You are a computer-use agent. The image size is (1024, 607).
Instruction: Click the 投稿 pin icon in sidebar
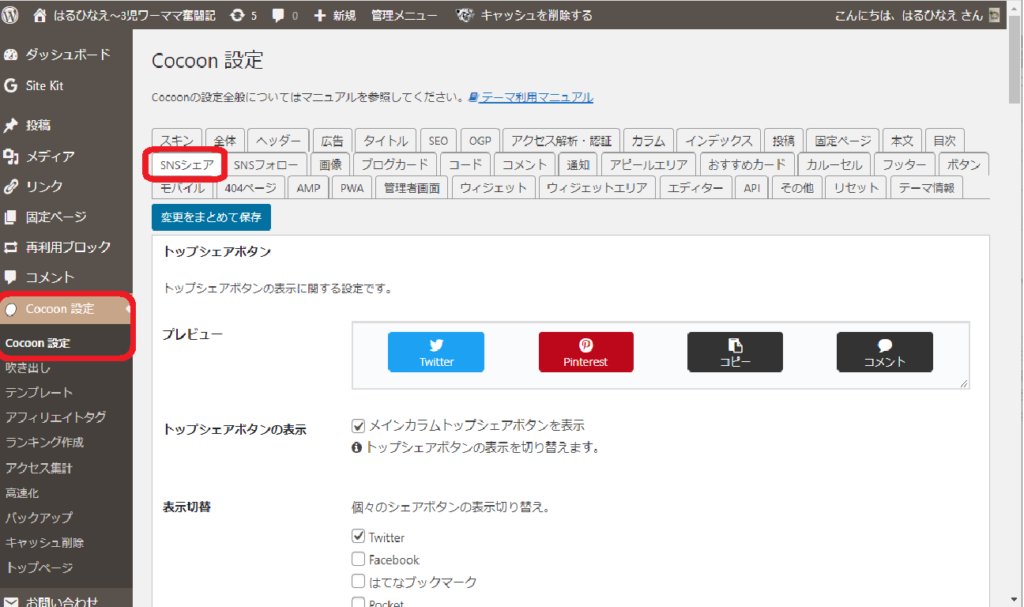[x=10, y=125]
